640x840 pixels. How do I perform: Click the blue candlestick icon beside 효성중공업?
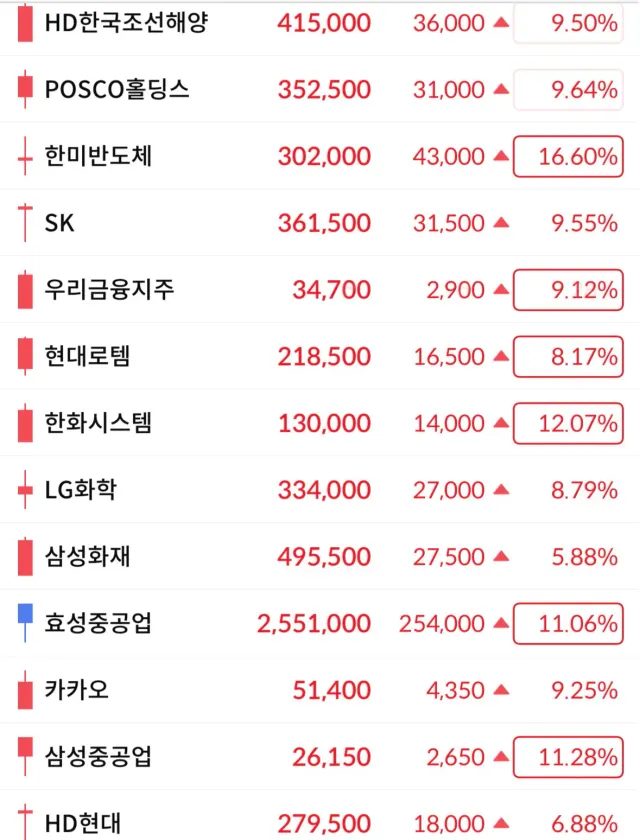click(25, 624)
